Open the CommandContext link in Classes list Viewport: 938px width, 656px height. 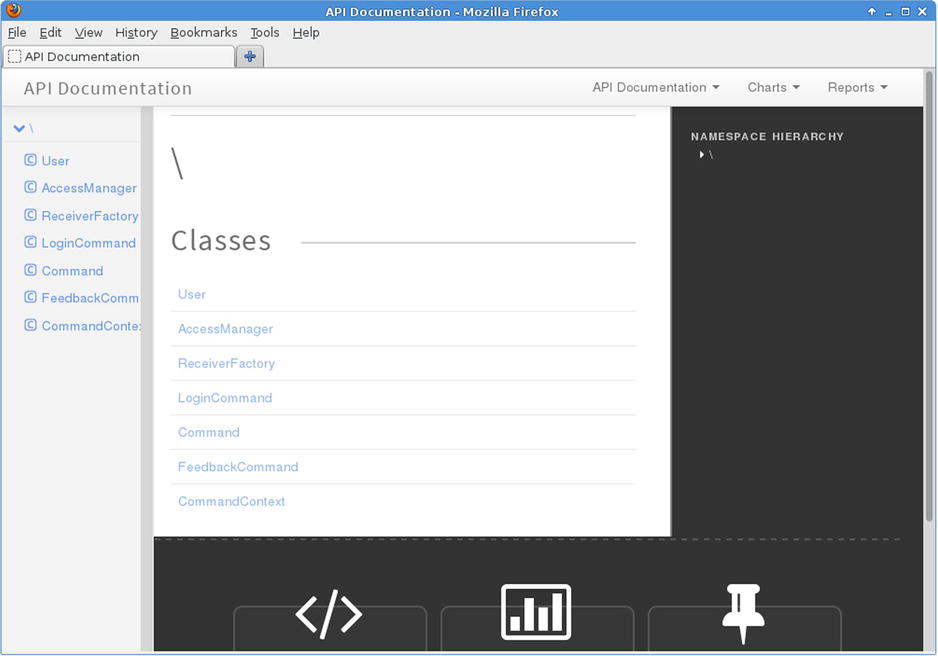[x=232, y=501]
